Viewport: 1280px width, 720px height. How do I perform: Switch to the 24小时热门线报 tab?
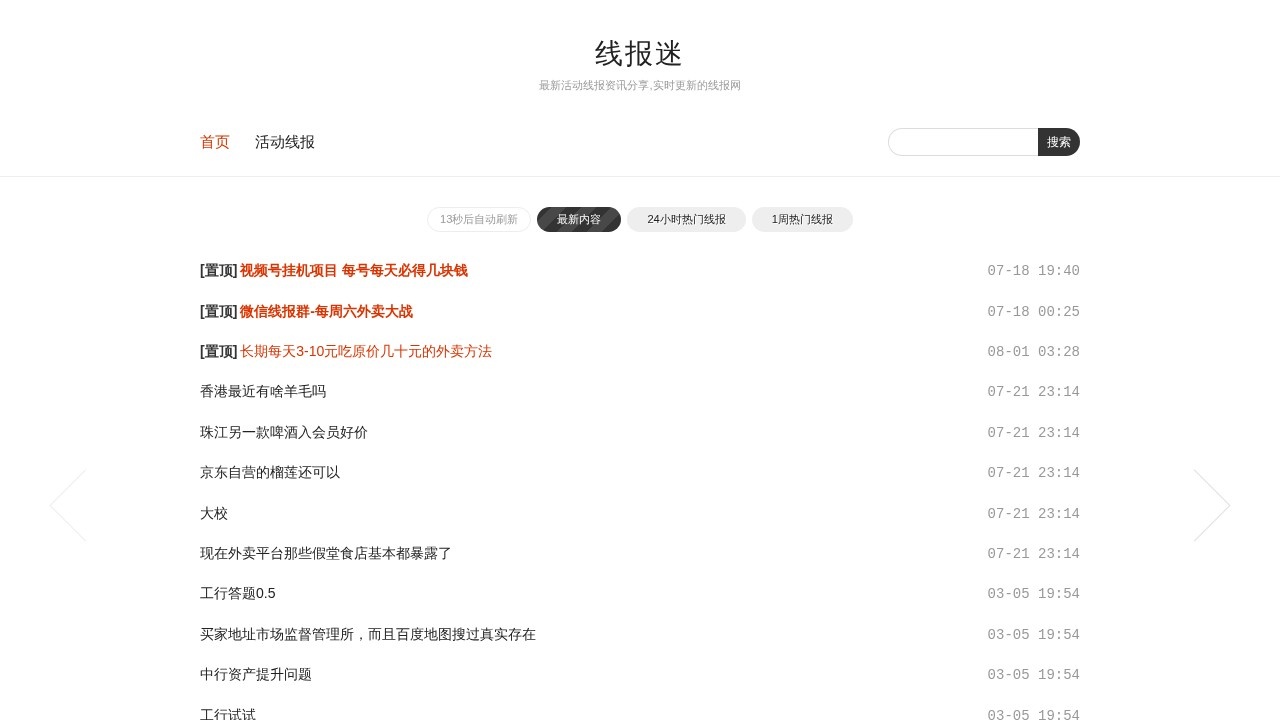click(x=686, y=219)
